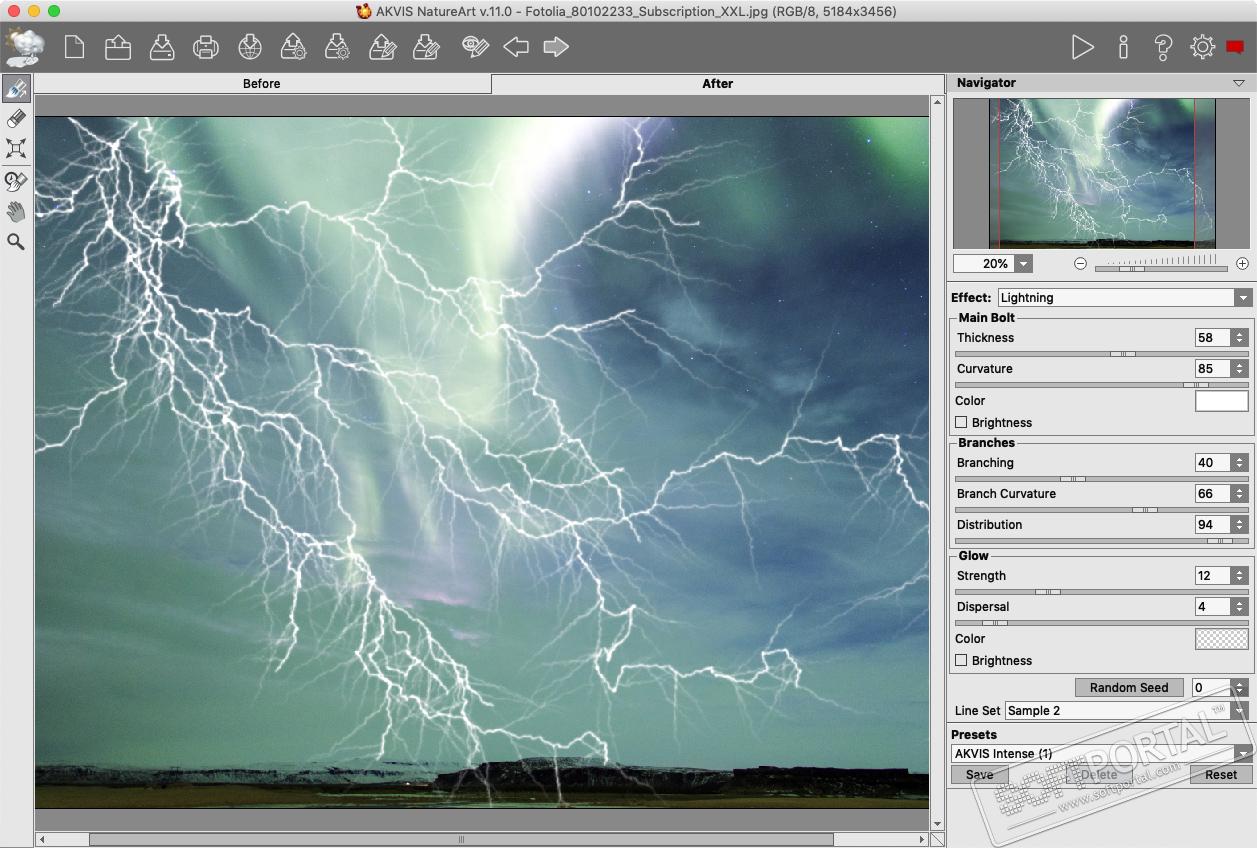Select the Zoom magnifier tool
Screen dimensions: 1257x848
point(16,242)
